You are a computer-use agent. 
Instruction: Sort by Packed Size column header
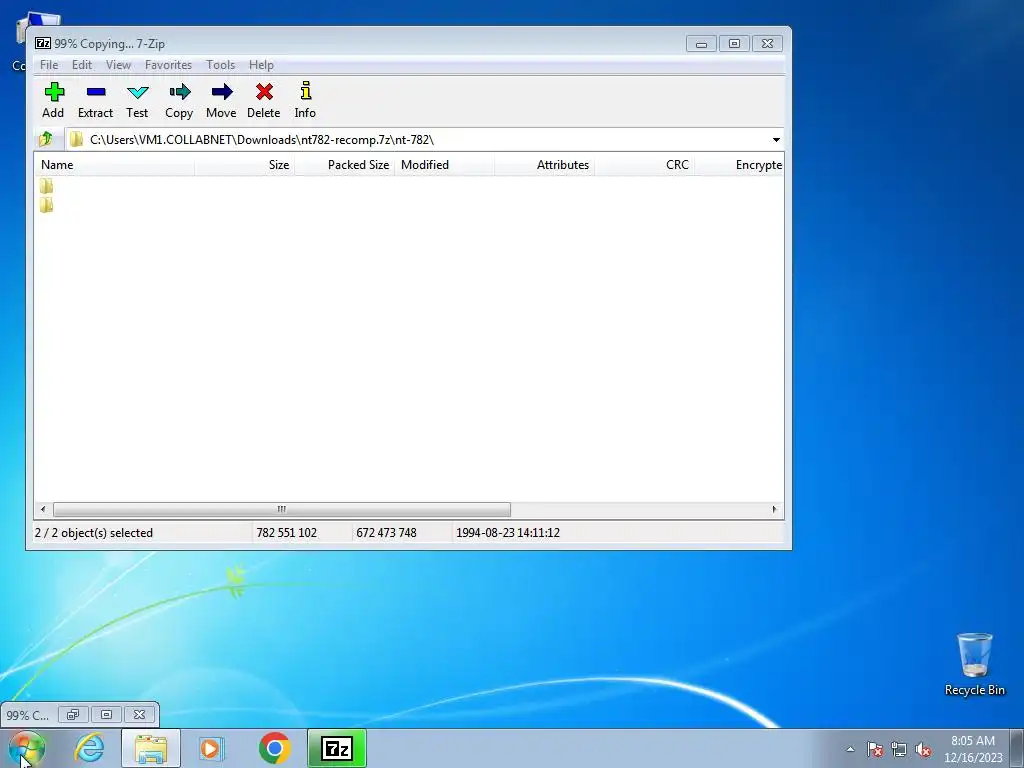[x=345, y=165]
